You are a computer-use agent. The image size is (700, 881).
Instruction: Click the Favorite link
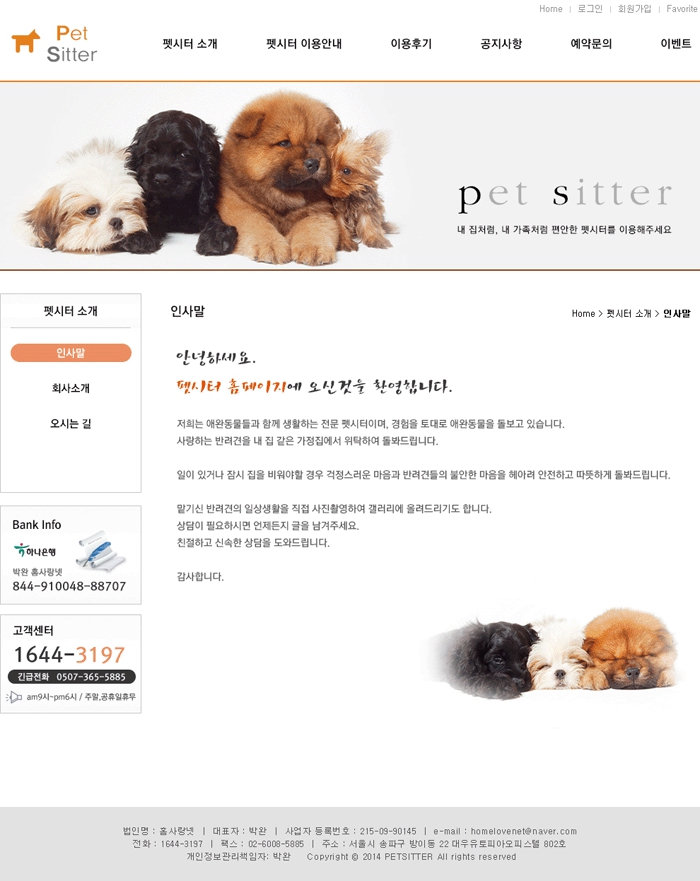681,9
